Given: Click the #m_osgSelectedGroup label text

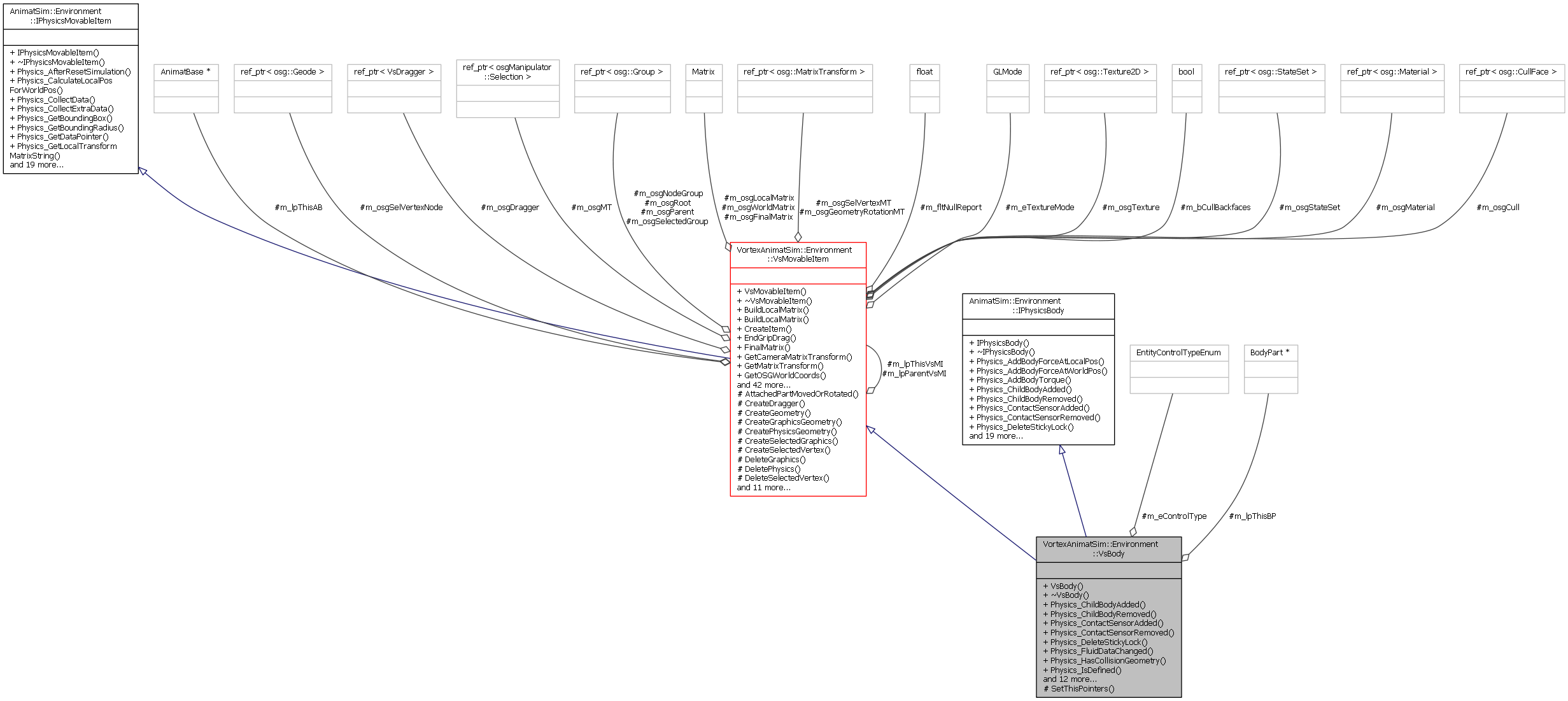Looking at the screenshot, I should click(667, 222).
